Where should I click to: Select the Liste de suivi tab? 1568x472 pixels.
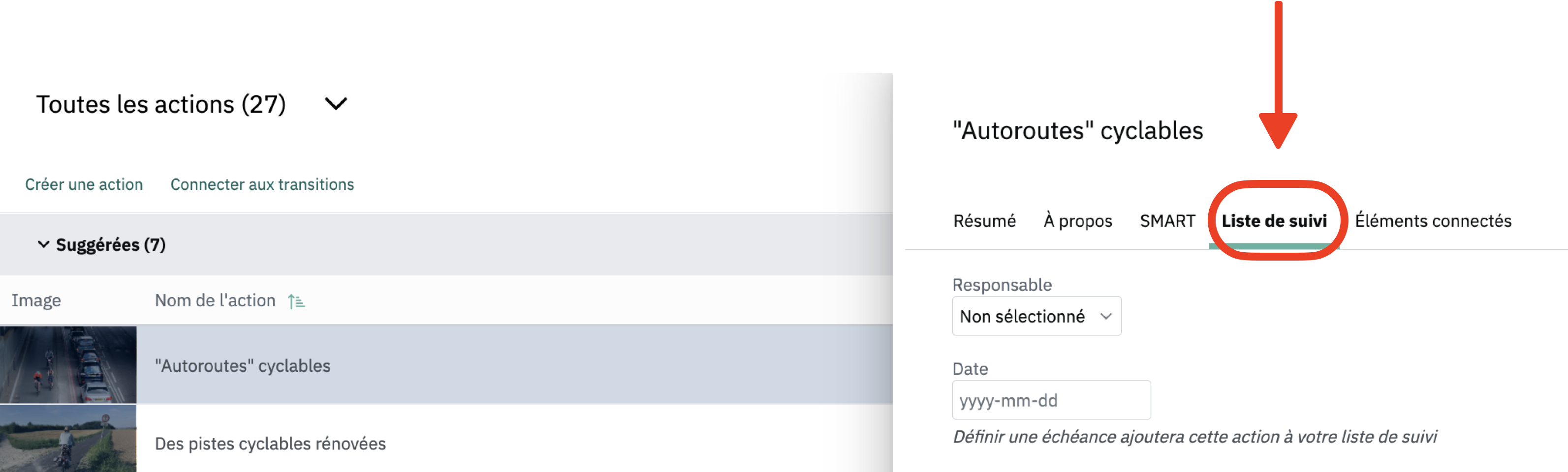click(x=1274, y=221)
